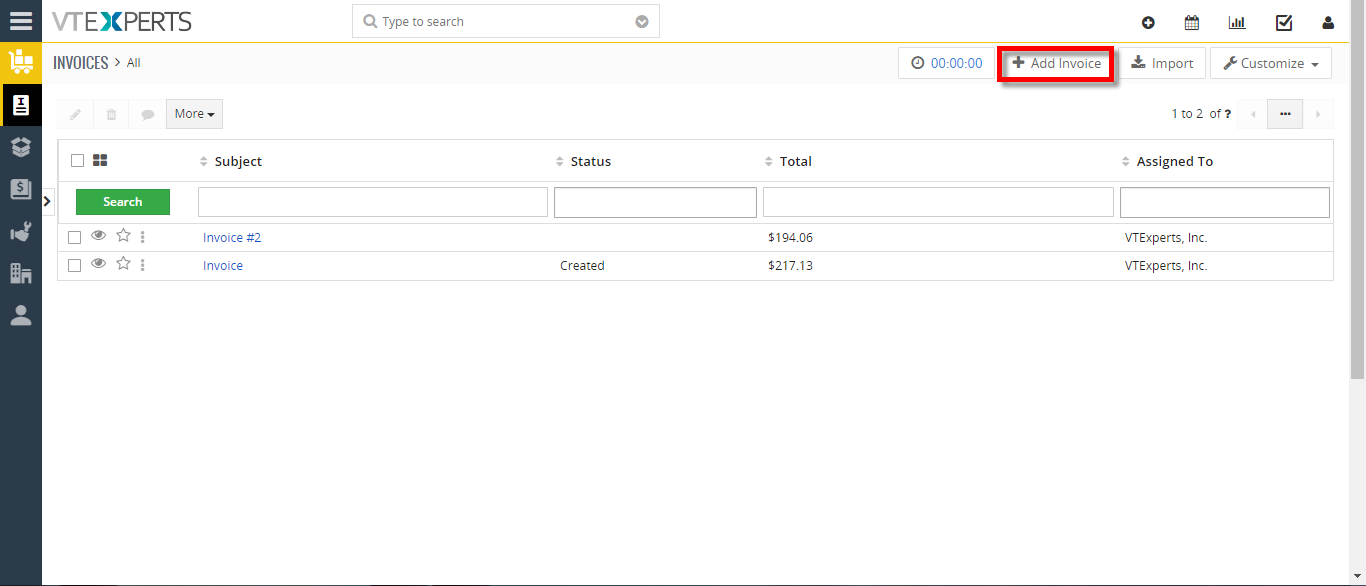The height and width of the screenshot is (586, 1366).
Task: Open the hamburger main menu
Action: coord(21,21)
